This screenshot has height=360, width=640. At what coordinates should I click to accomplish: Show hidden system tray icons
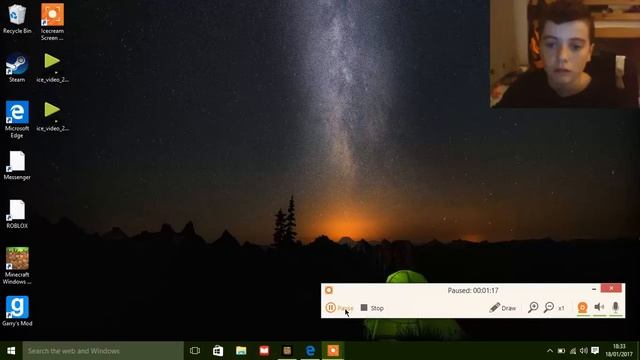(x=550, y=351)
